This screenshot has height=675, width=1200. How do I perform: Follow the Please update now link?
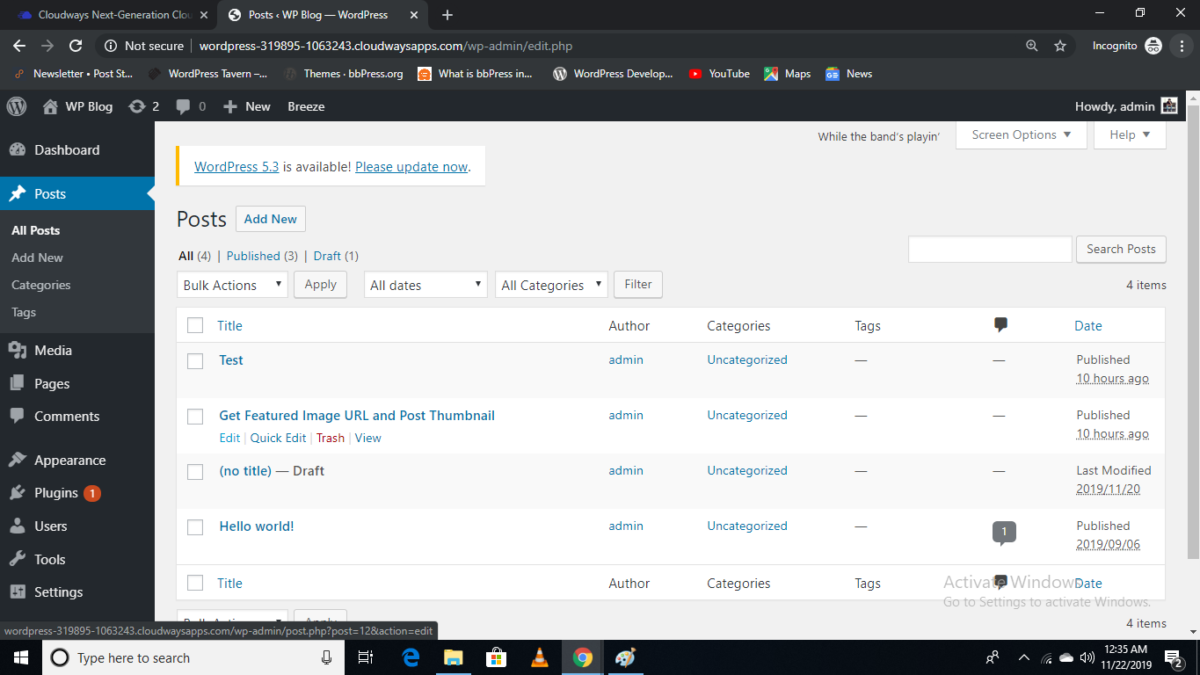[412, 167]
